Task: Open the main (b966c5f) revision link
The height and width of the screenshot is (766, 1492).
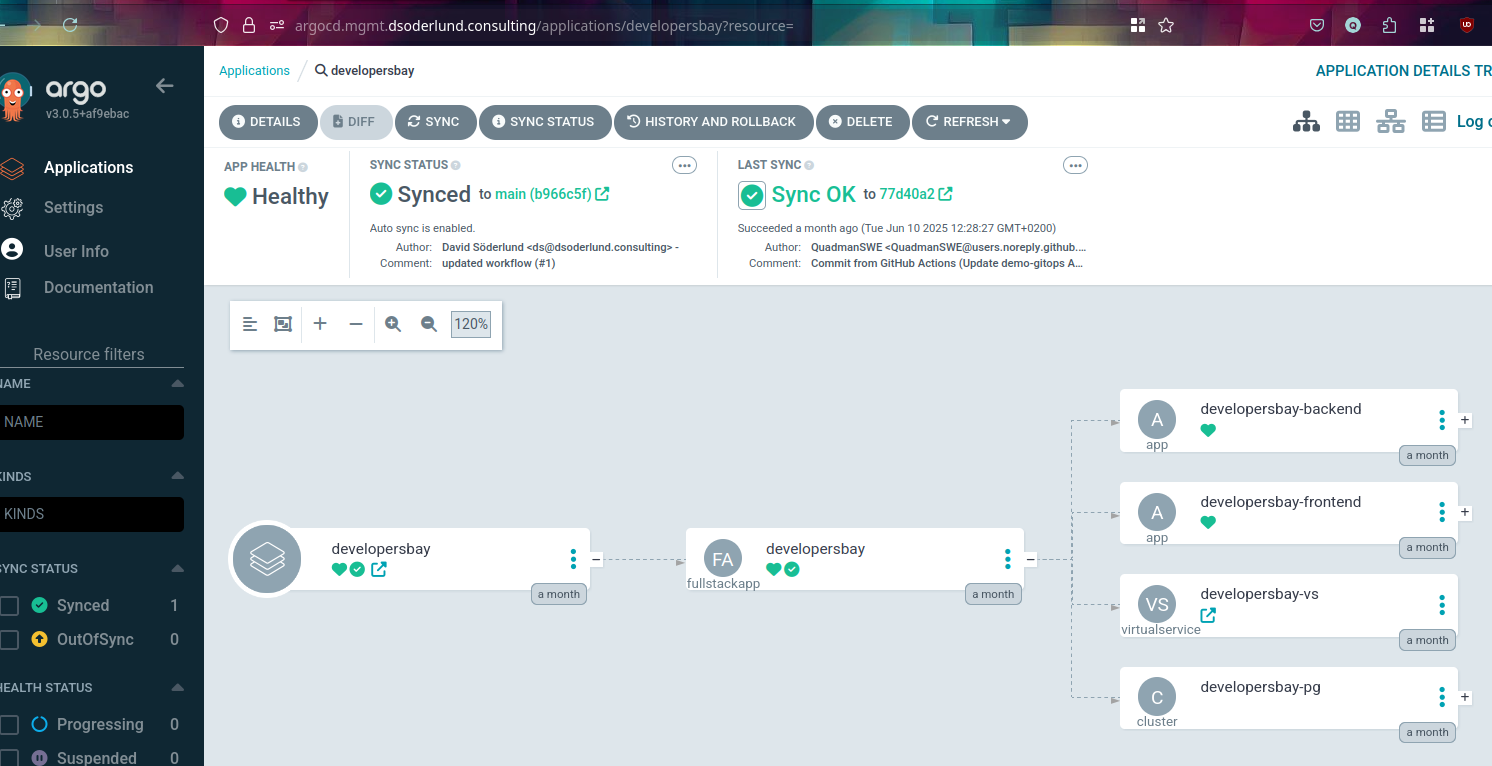Action: tap(544, 194)
